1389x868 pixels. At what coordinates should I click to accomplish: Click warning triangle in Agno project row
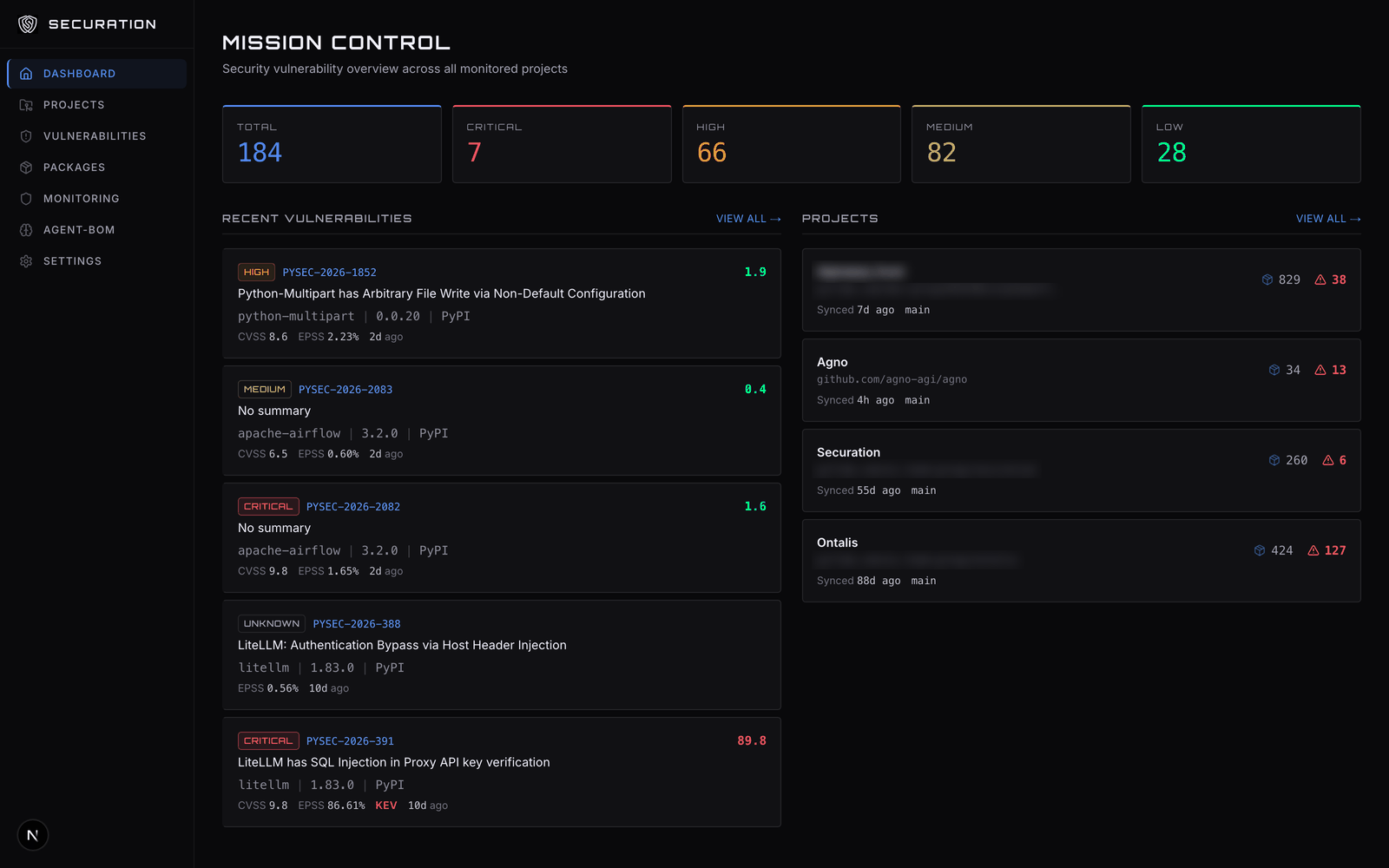[x=1320, y=370]
